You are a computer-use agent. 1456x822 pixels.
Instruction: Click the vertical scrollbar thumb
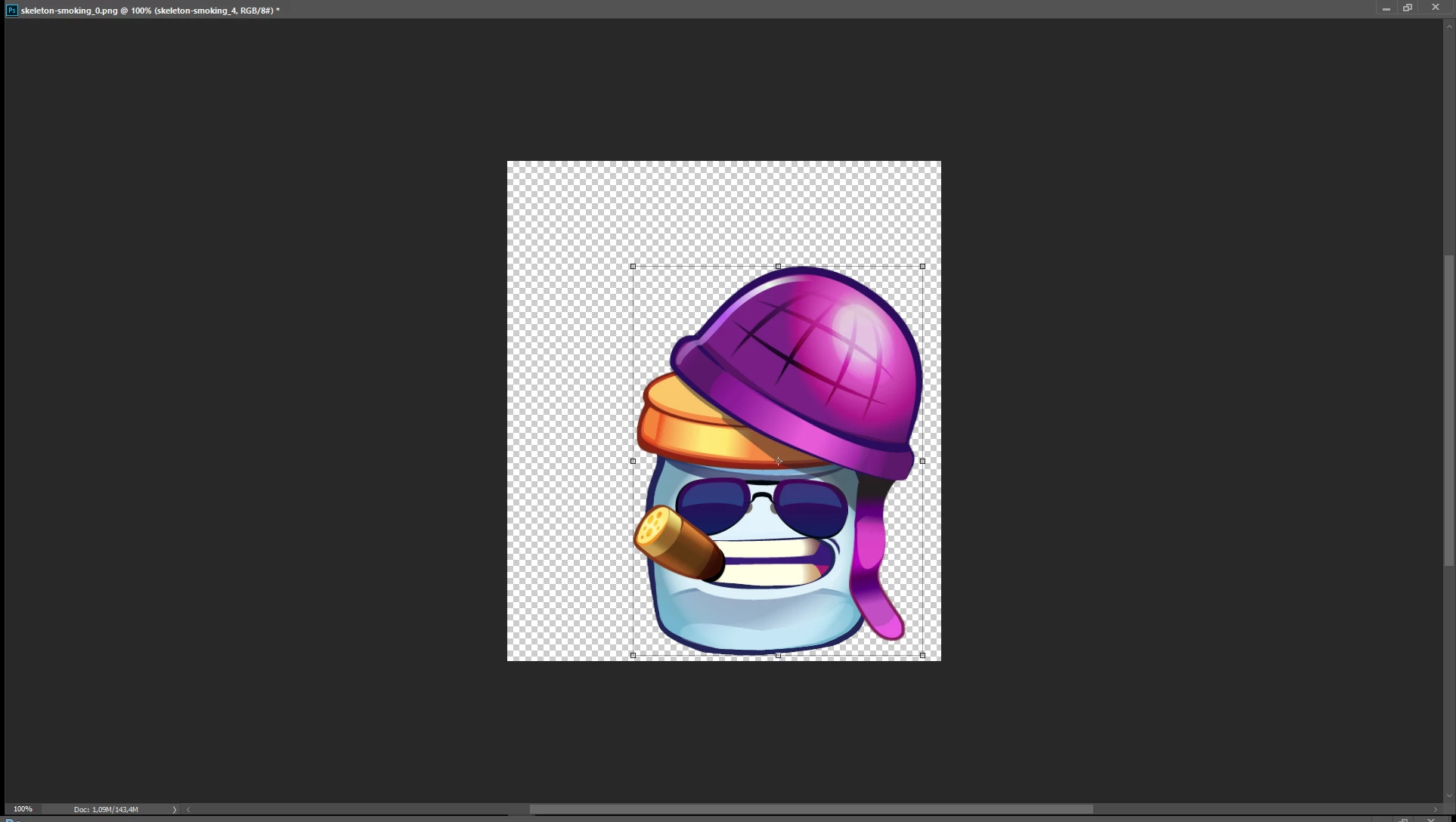pos(1449,411)
